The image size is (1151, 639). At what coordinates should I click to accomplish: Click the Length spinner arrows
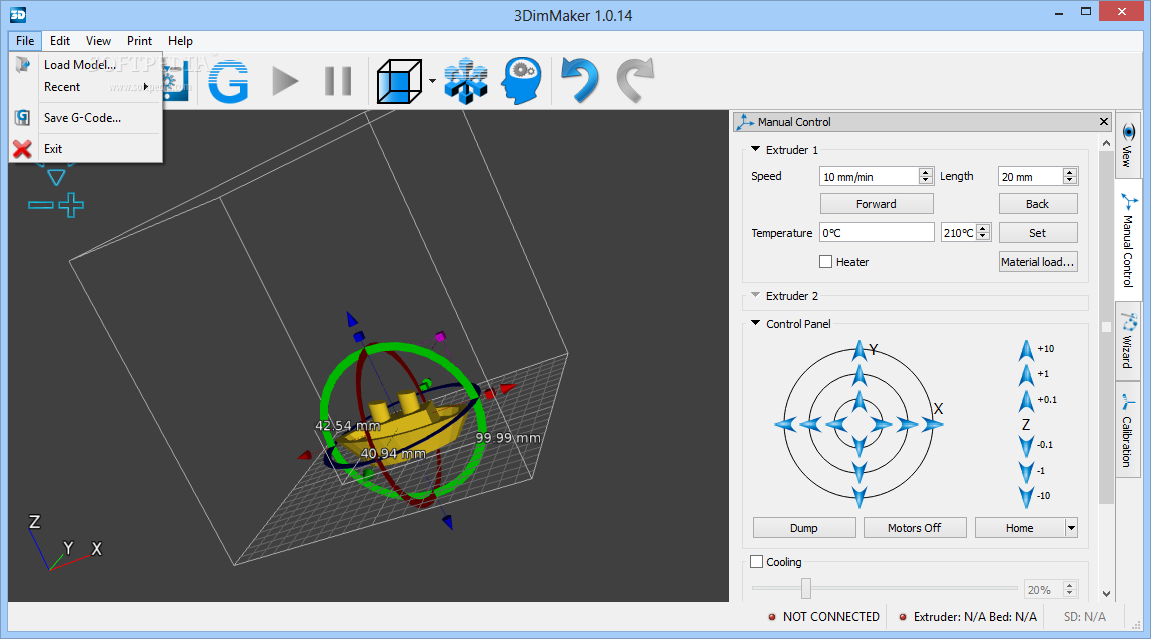click(1070, 176)
